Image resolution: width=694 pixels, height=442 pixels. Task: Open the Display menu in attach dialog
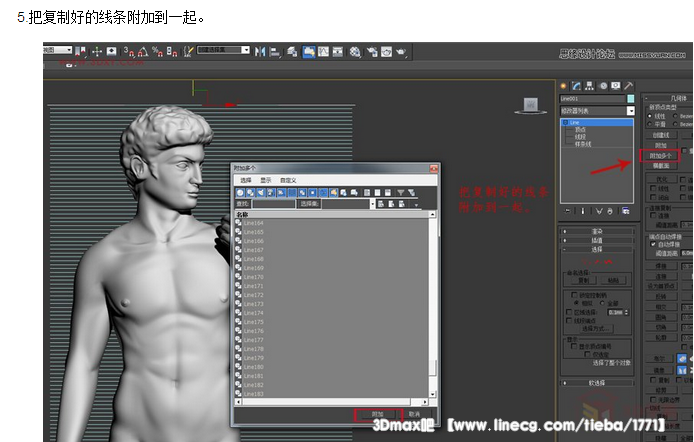(x=265, y=180)
